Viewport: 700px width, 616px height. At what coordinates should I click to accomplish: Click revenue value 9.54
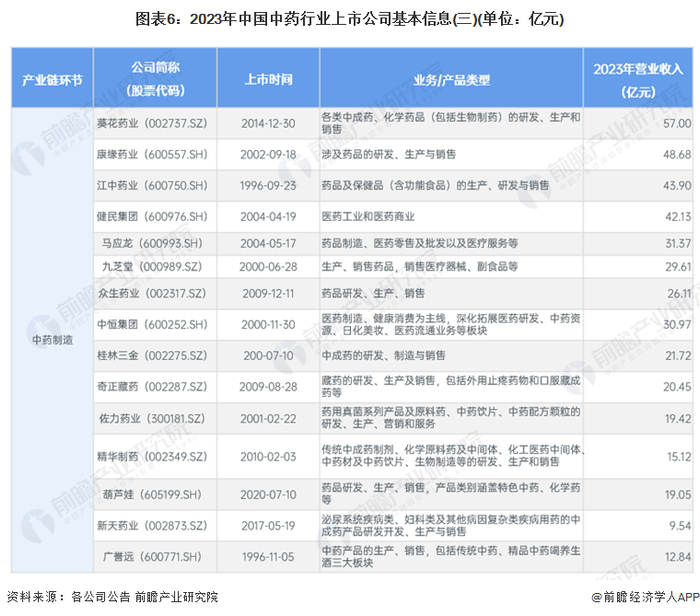coord(680,526)
